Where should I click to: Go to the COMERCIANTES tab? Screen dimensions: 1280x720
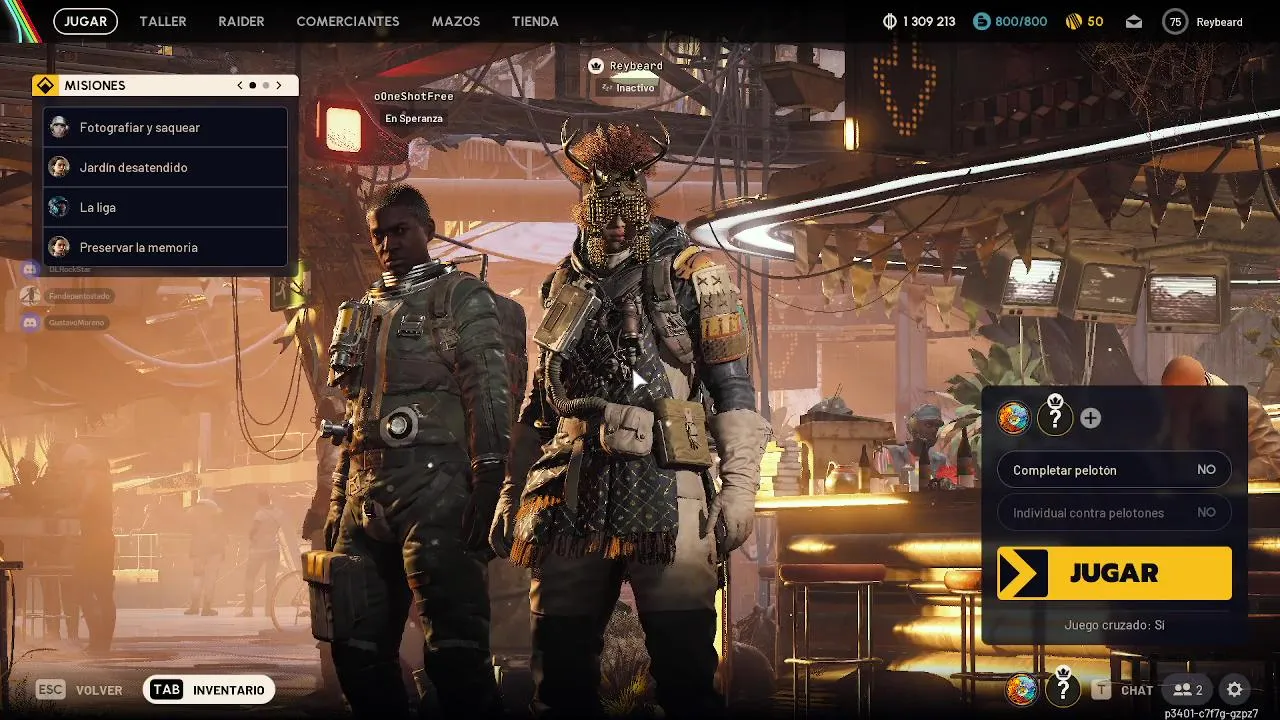(348, 21)
